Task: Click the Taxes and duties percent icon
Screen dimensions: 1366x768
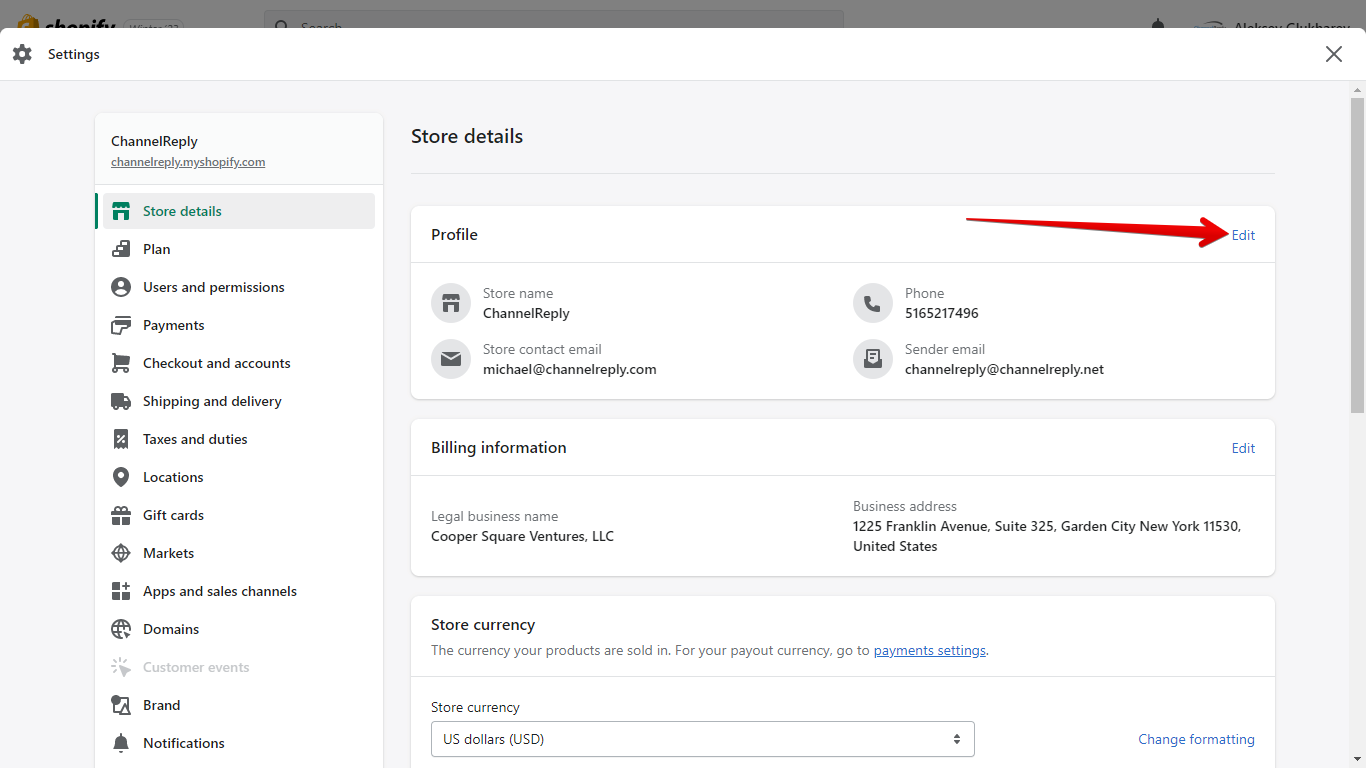Action: (x=121, y=439)
